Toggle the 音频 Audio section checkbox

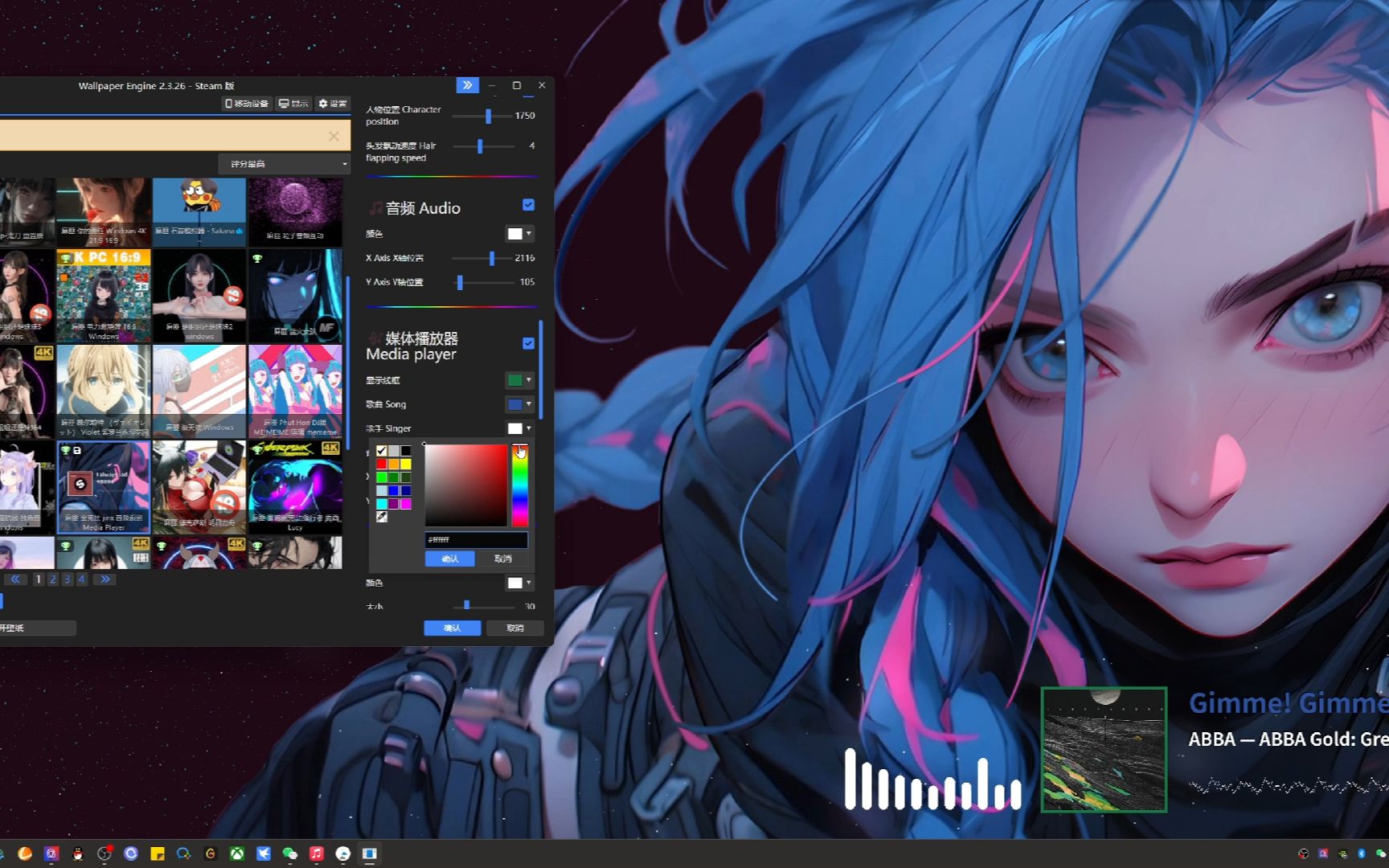tap(528, 205)
